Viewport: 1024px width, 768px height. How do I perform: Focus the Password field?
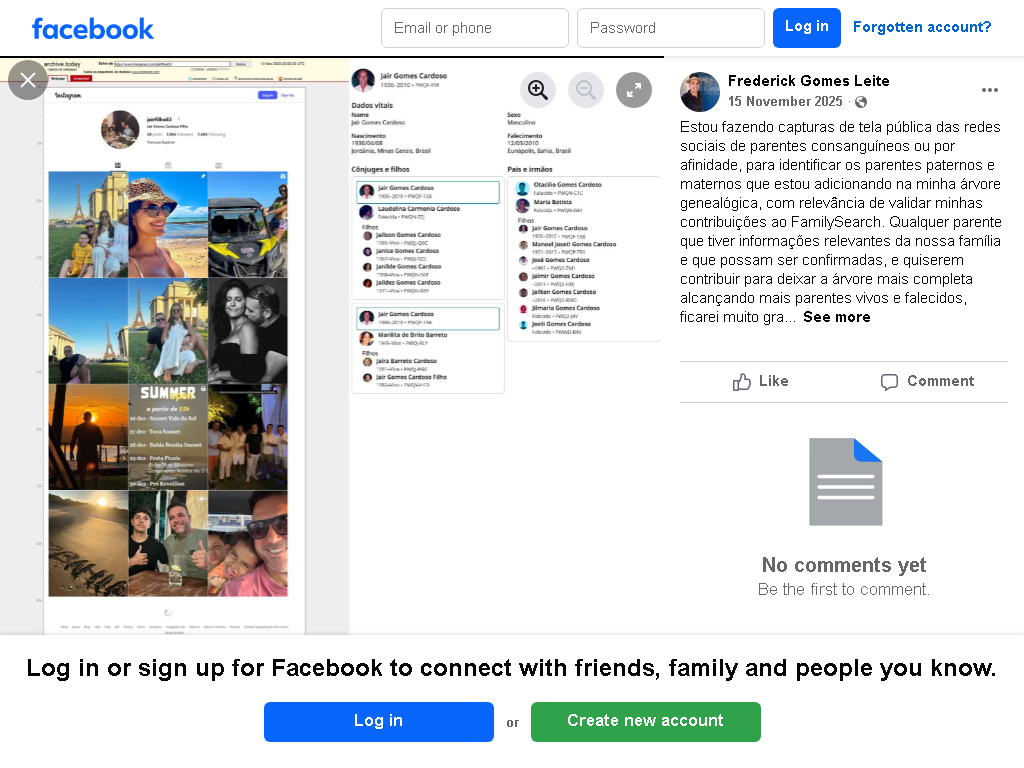point(671,28)
